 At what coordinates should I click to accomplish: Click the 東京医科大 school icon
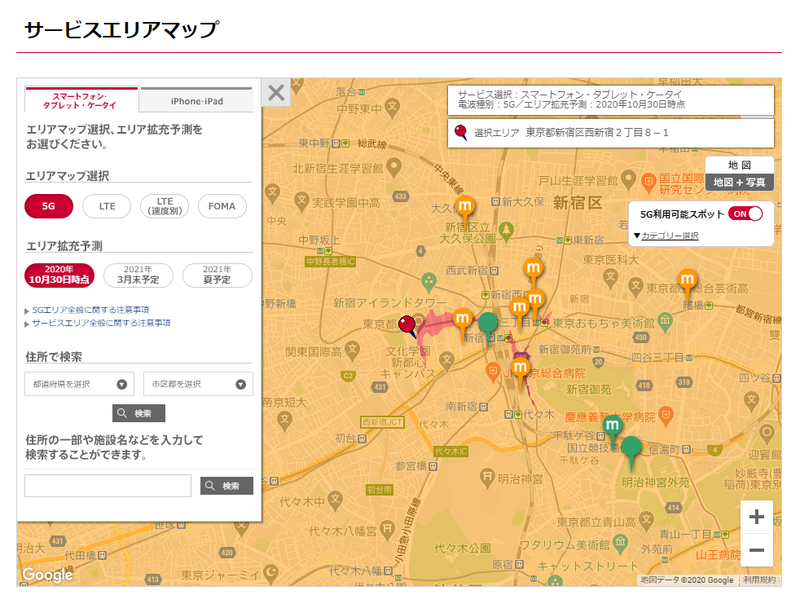pos(610,276)
